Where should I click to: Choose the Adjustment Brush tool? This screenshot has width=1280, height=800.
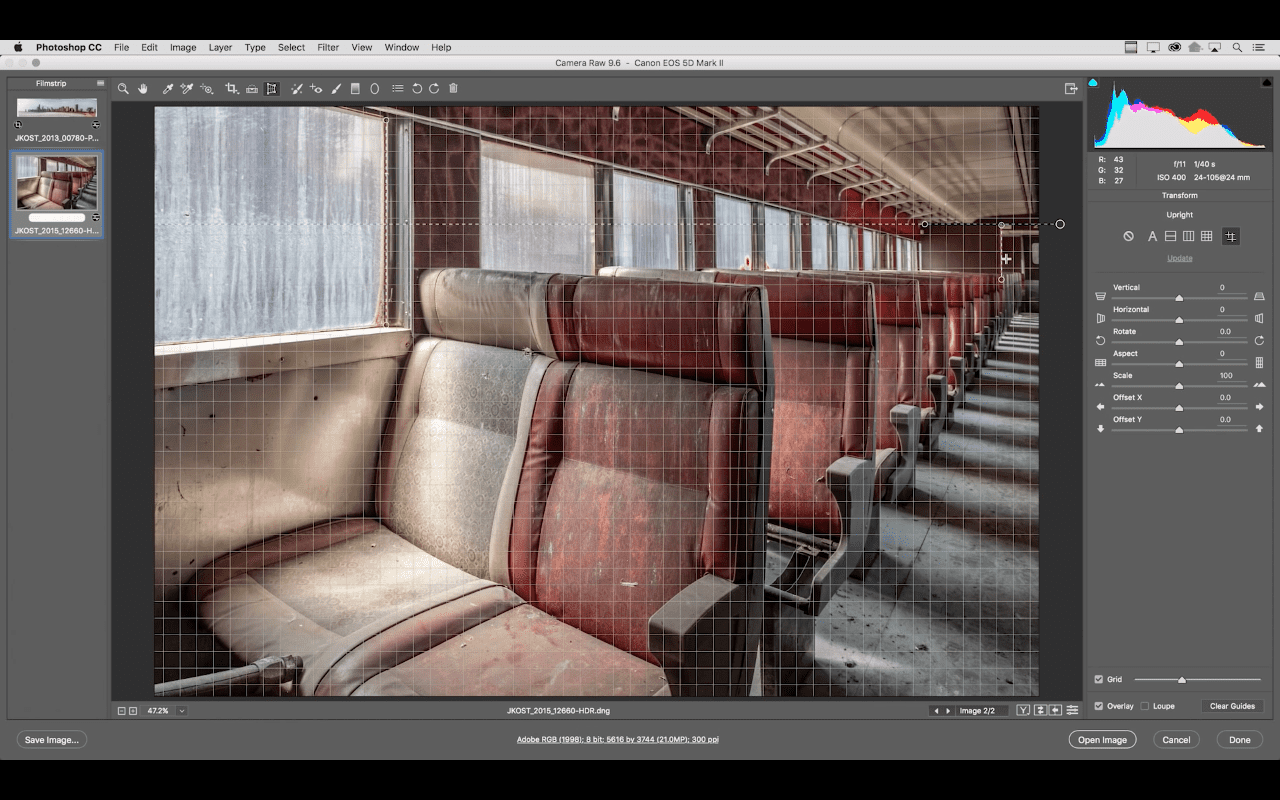pyautogui.click(x=336, y=89)
